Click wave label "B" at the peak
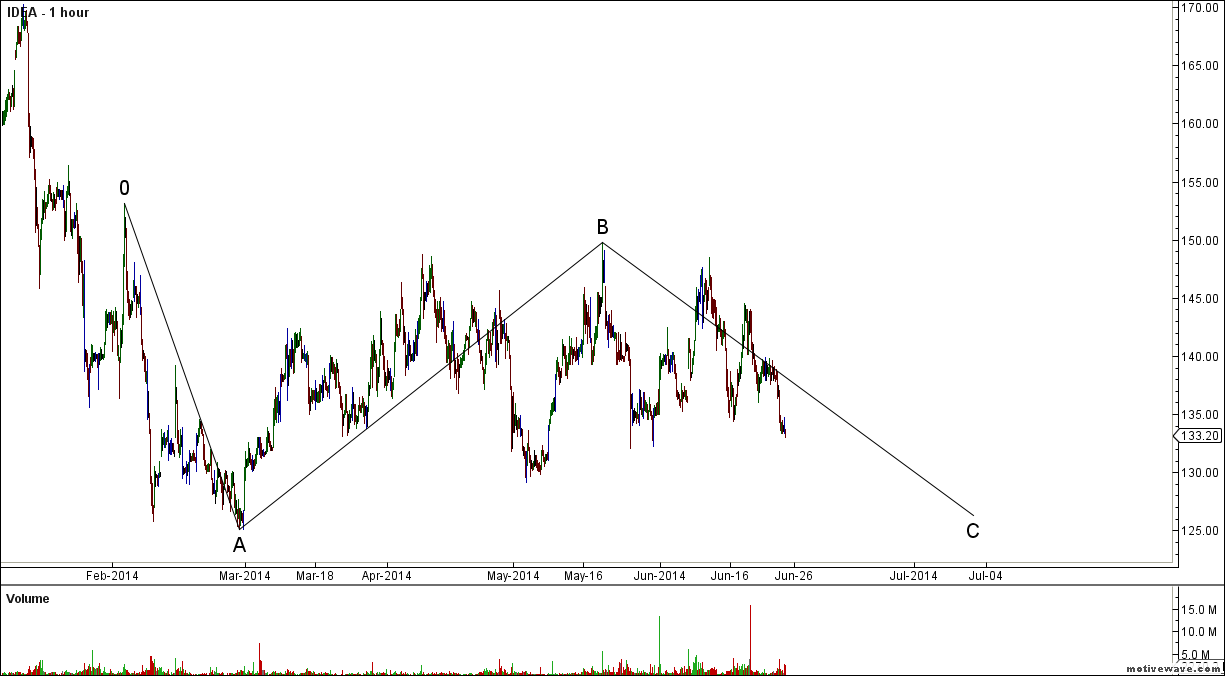This screenshot has width=1225, height=676. click(x=603, y=226)
